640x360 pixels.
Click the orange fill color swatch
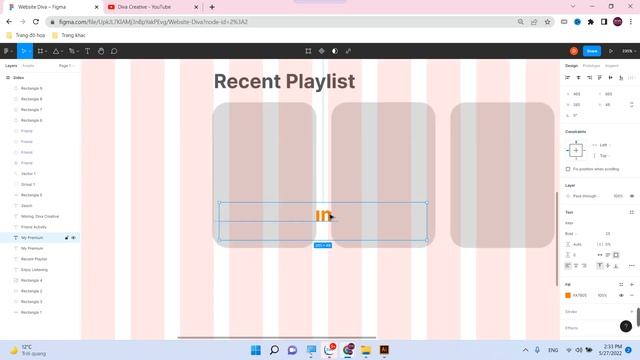[x=568, y=295]
